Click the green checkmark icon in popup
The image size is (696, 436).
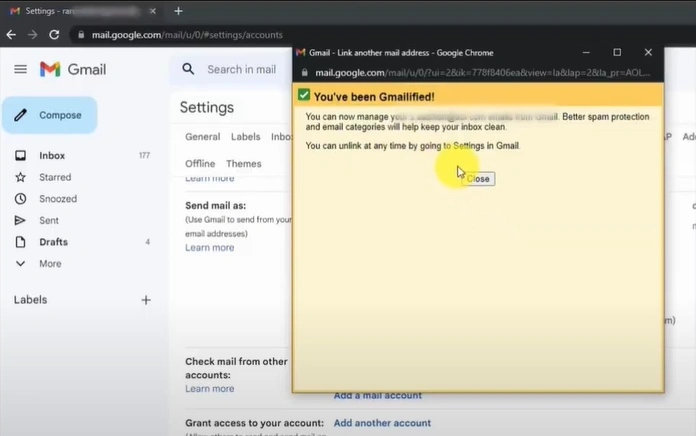click(304, 95)
